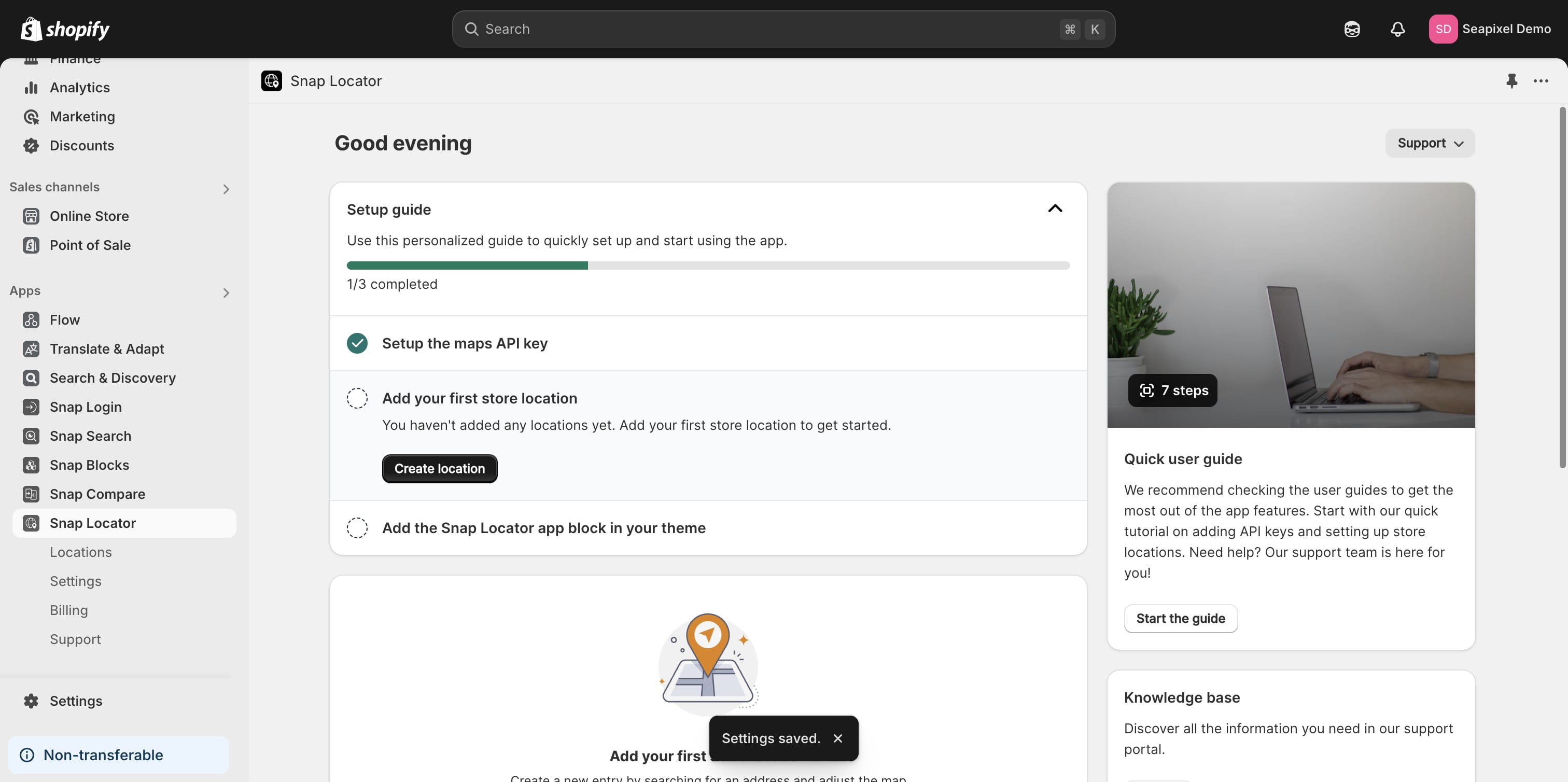Open the Support dropdown
The height and width of the screenshot is (782, 1568).
(1430, 143)
